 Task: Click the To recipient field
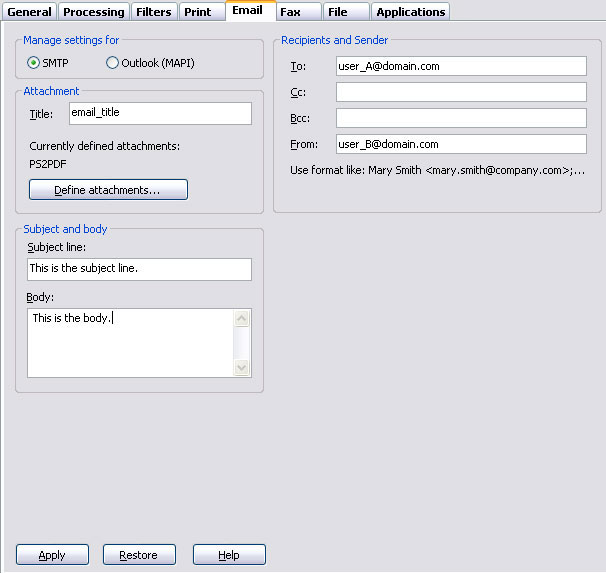coord(460,66)
